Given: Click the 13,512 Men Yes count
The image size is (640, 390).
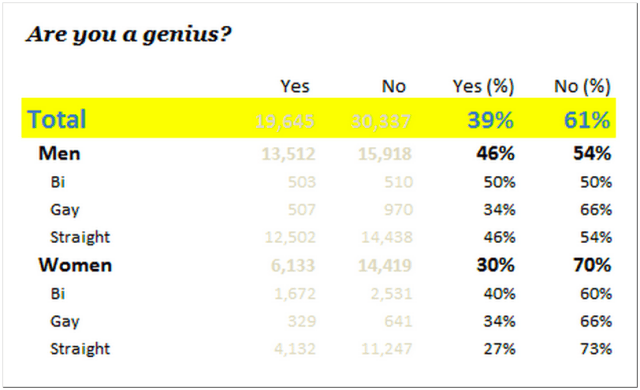Looking at the screenshot, I should click(x=288, y=154).
